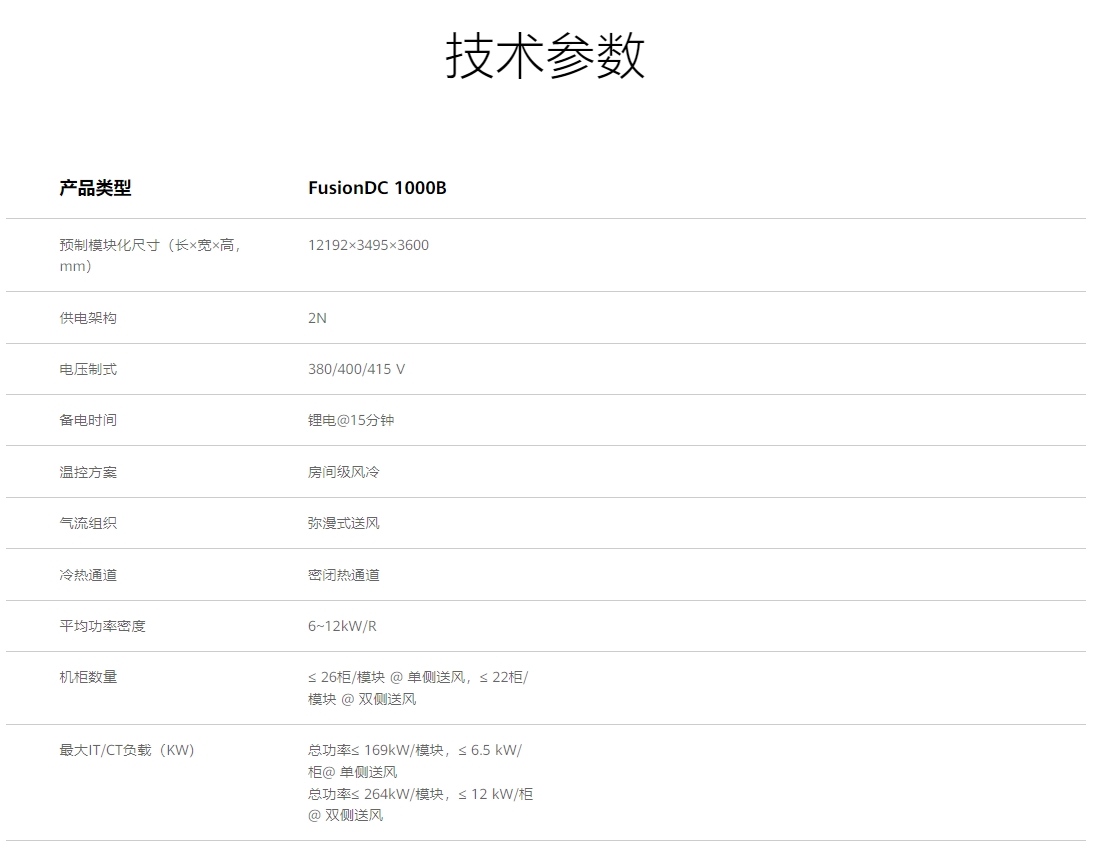The height and width of the screenshot is (848, 1110).
Task: Click the 2N power architecture value
Action: pyautogui.click(x=317, y=318)
